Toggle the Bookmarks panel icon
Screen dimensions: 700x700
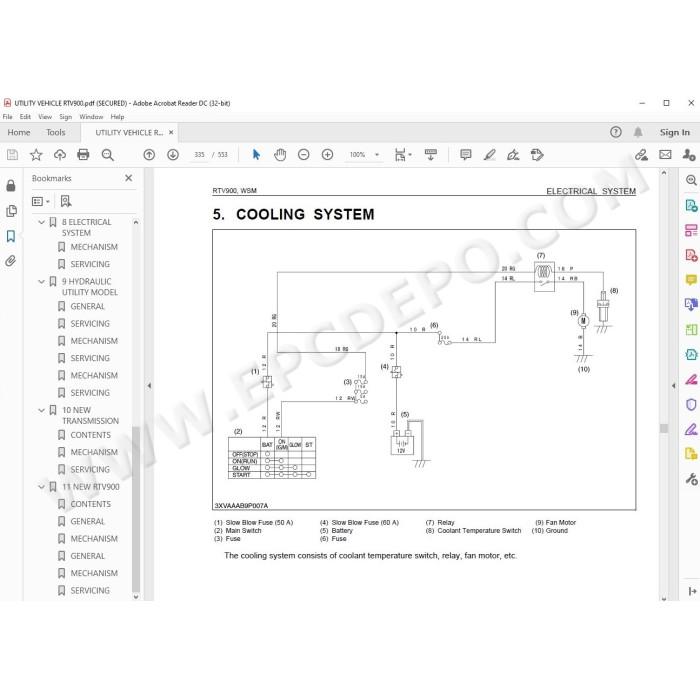tap(11, 236)
